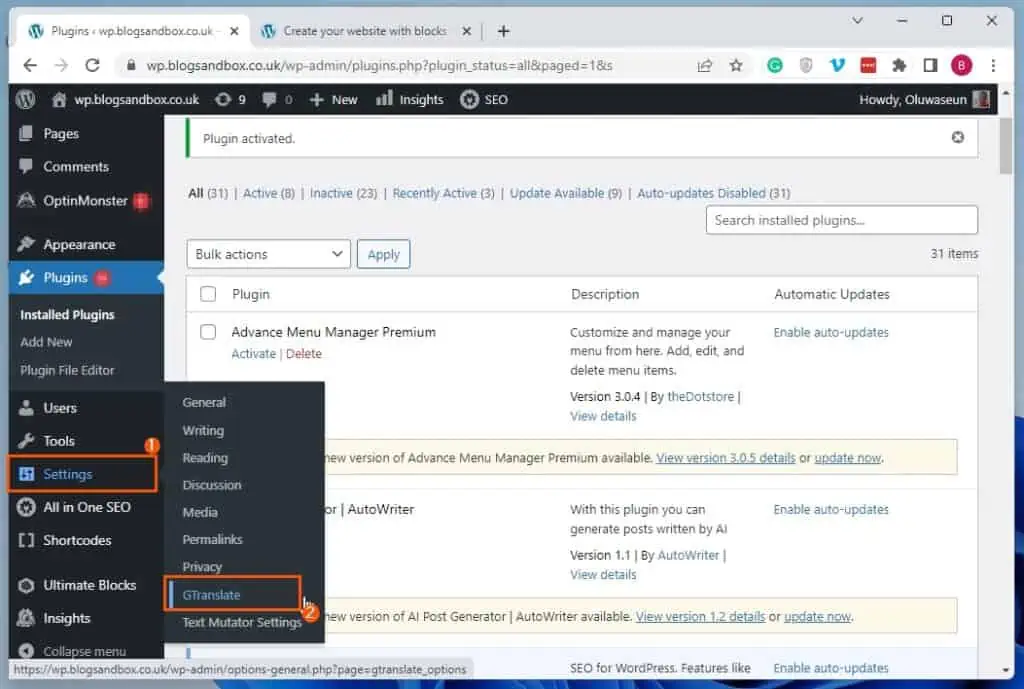Open Users in the sidebar

click(59, 408)
